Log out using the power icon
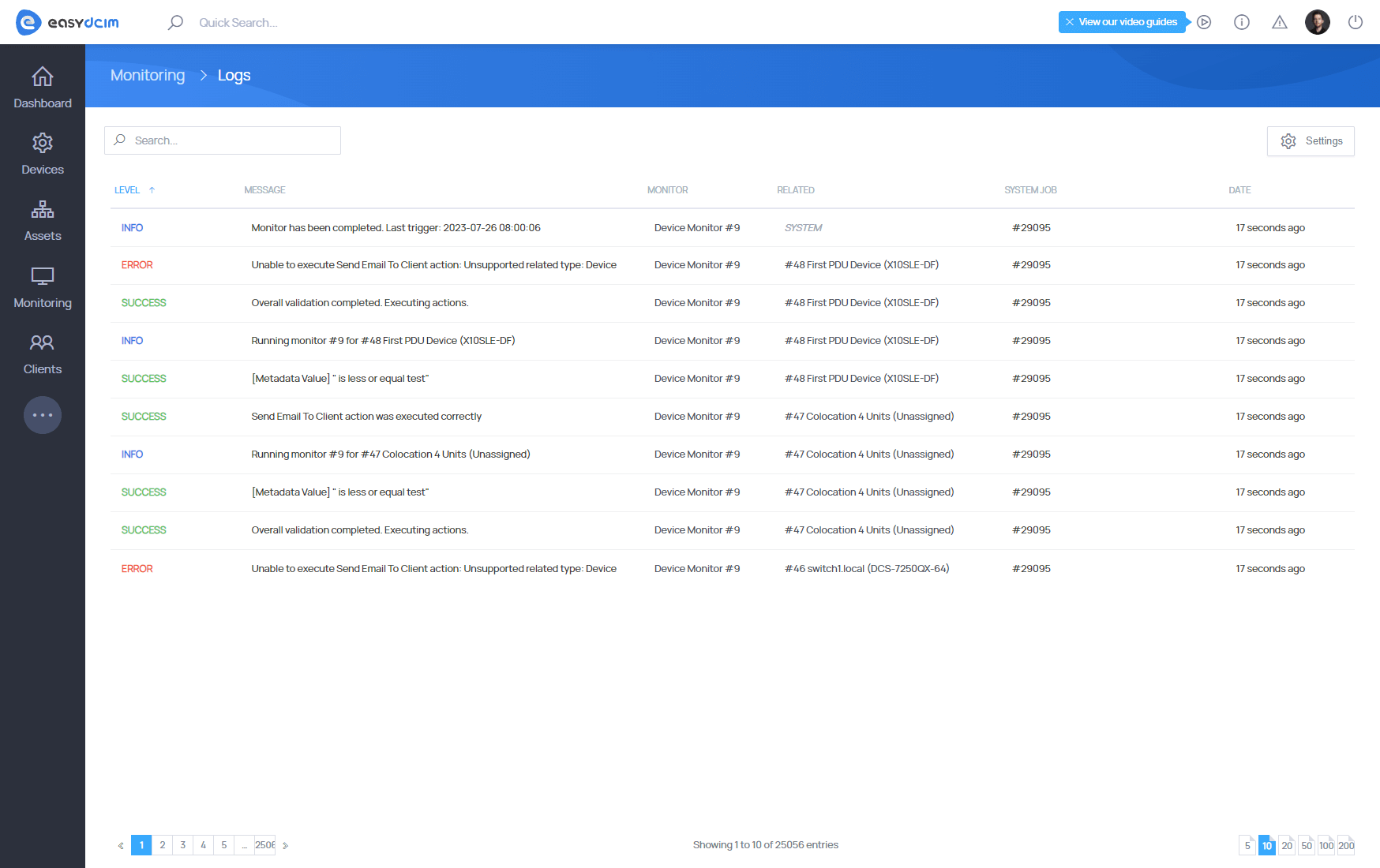 [x=1356, y=22]
